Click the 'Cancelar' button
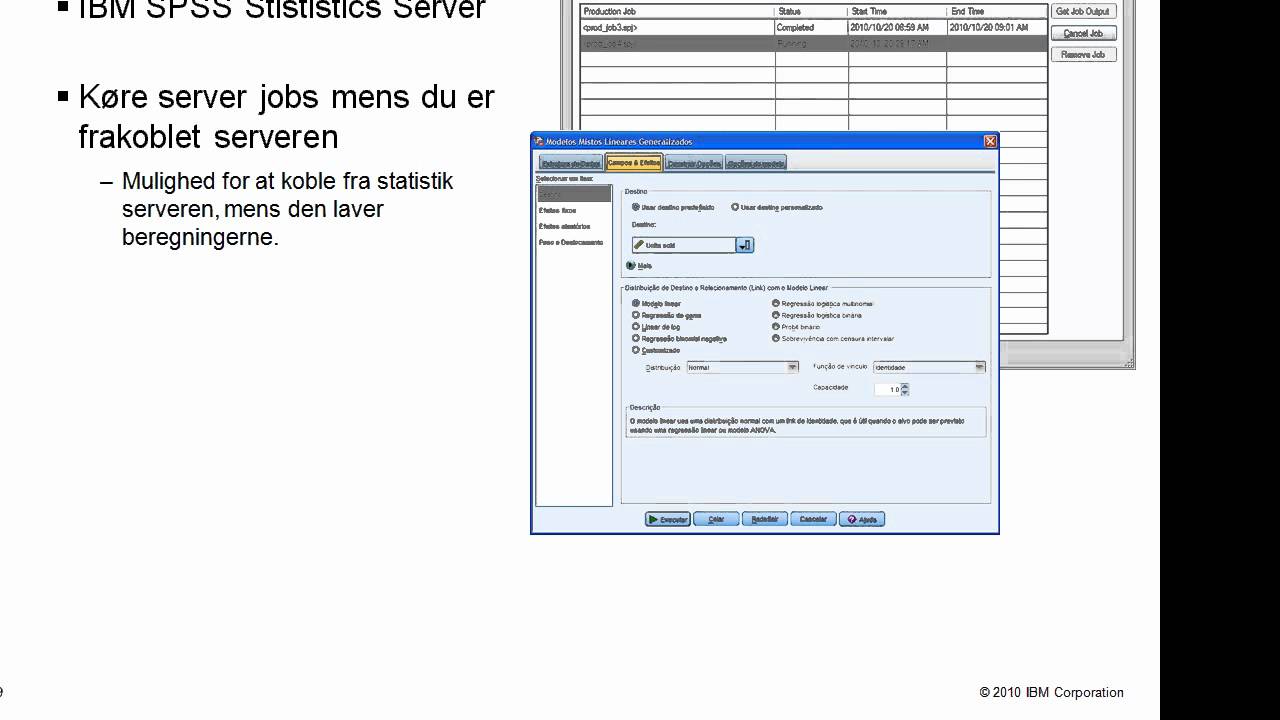This screenshot has width=1280, height=720. pyautogui.click(x=813, y=519)
